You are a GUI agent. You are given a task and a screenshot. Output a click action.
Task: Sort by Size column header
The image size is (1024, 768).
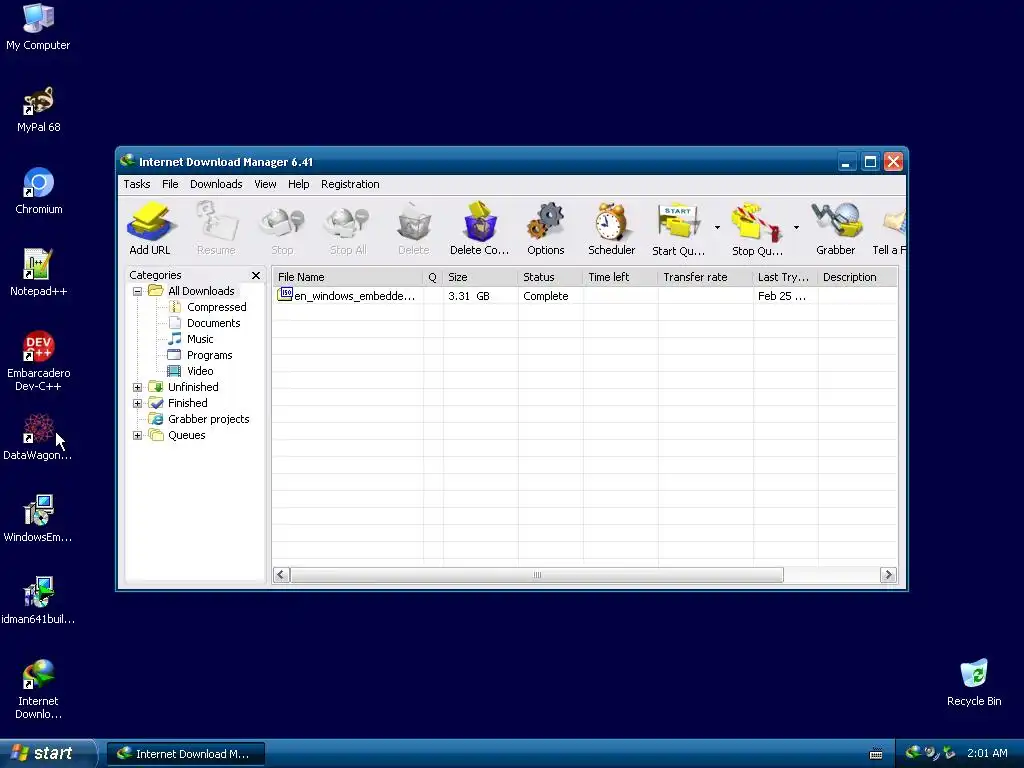[x=480, y=277]
